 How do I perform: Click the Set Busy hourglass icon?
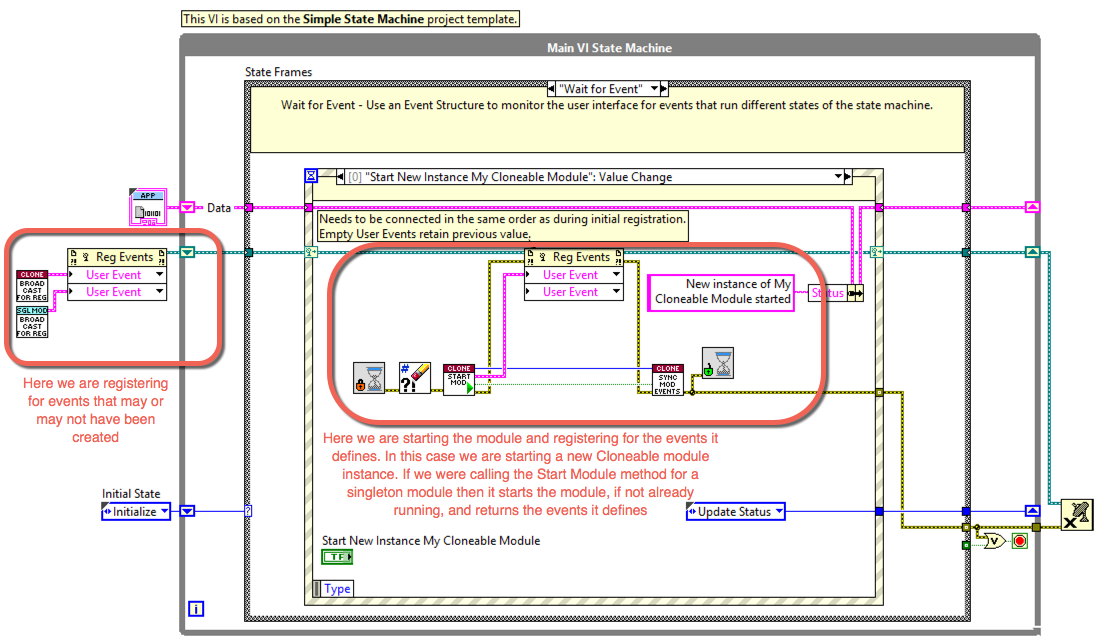point(369,379)
